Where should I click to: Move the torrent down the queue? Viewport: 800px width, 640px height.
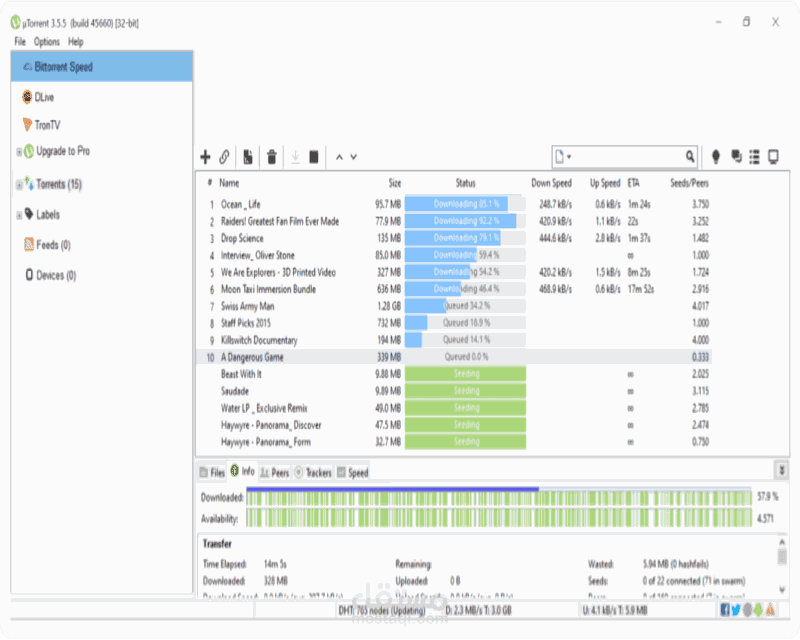(x=353, y=157)
